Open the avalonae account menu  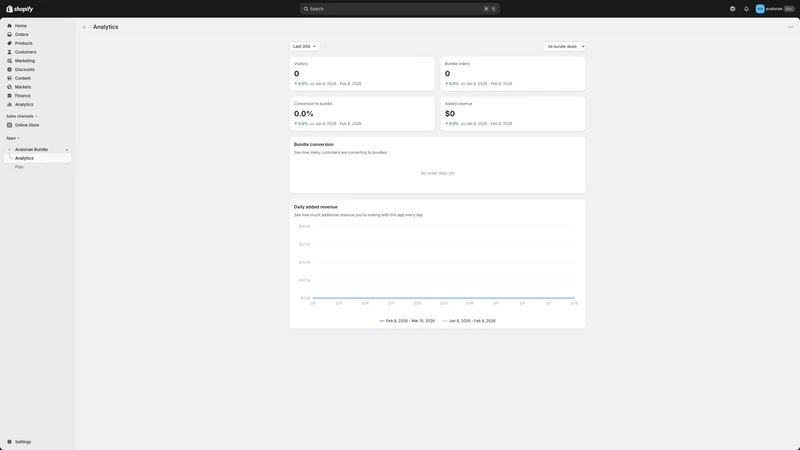[x=774, y=9]
